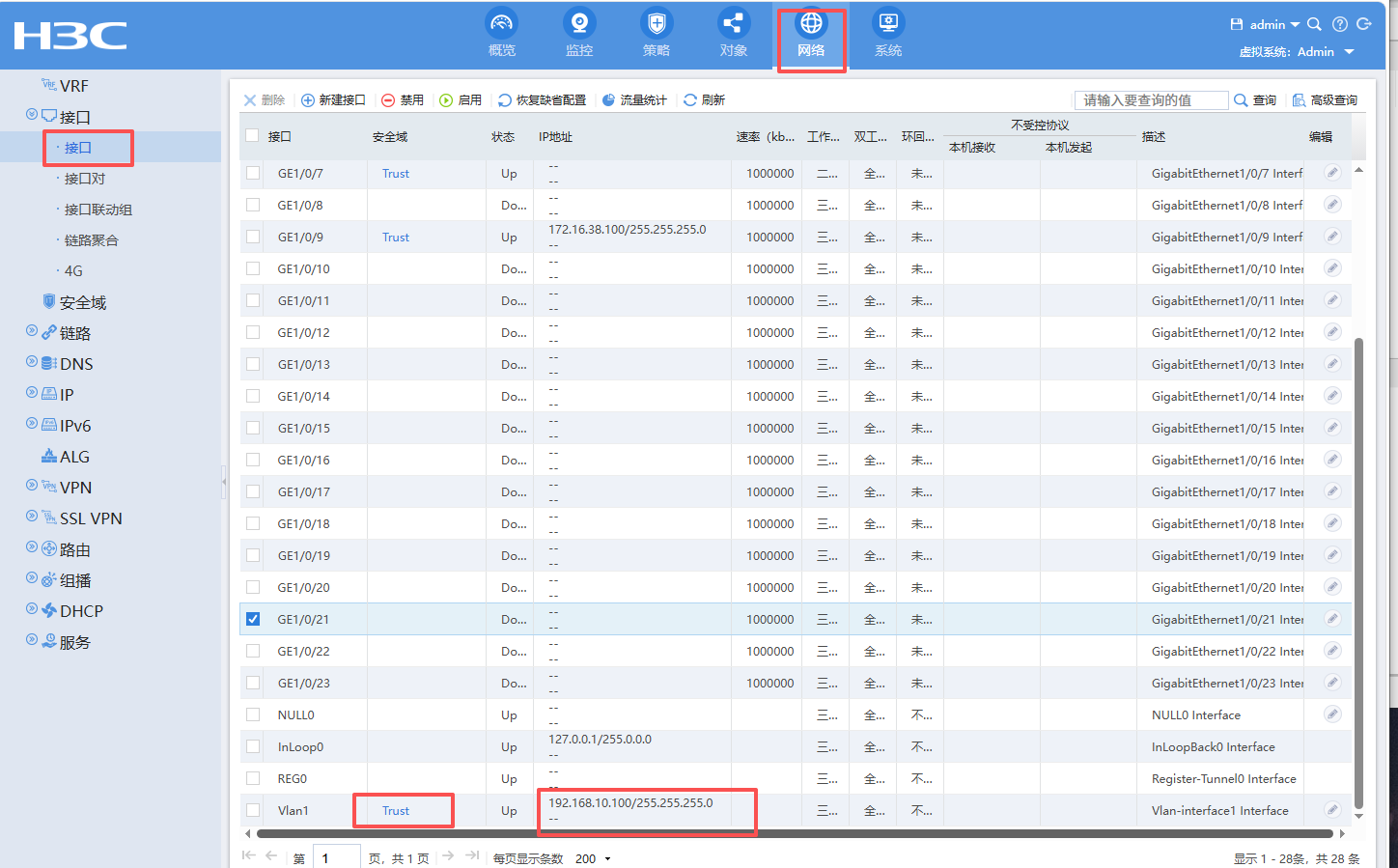The image size is (1398, 868).
Task: Open the edit icon for GE1/0/9
Action: coord(1332,237)
